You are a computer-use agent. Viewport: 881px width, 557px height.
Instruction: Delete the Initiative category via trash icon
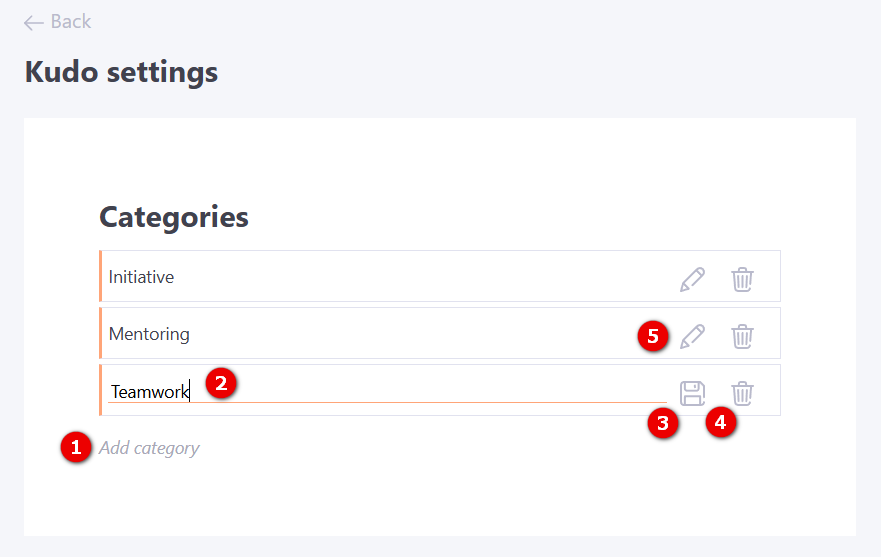tap(742, 279)
